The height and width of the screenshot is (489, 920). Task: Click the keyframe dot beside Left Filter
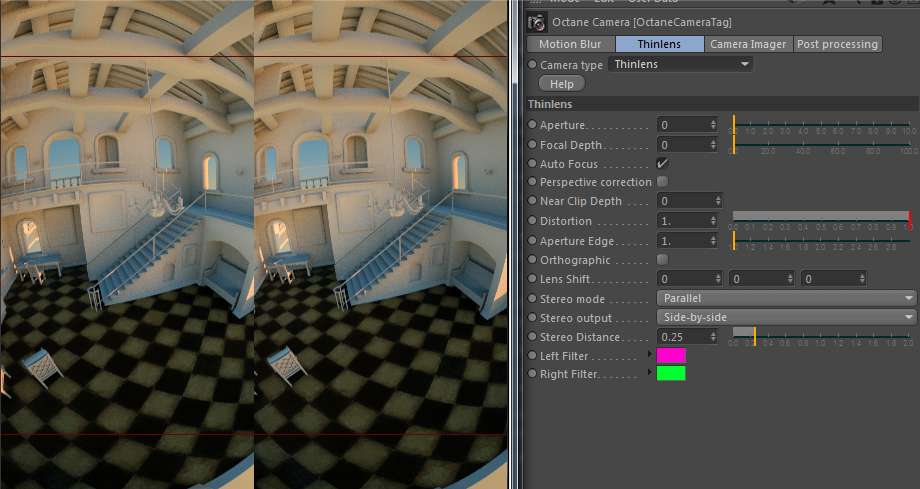532,356
